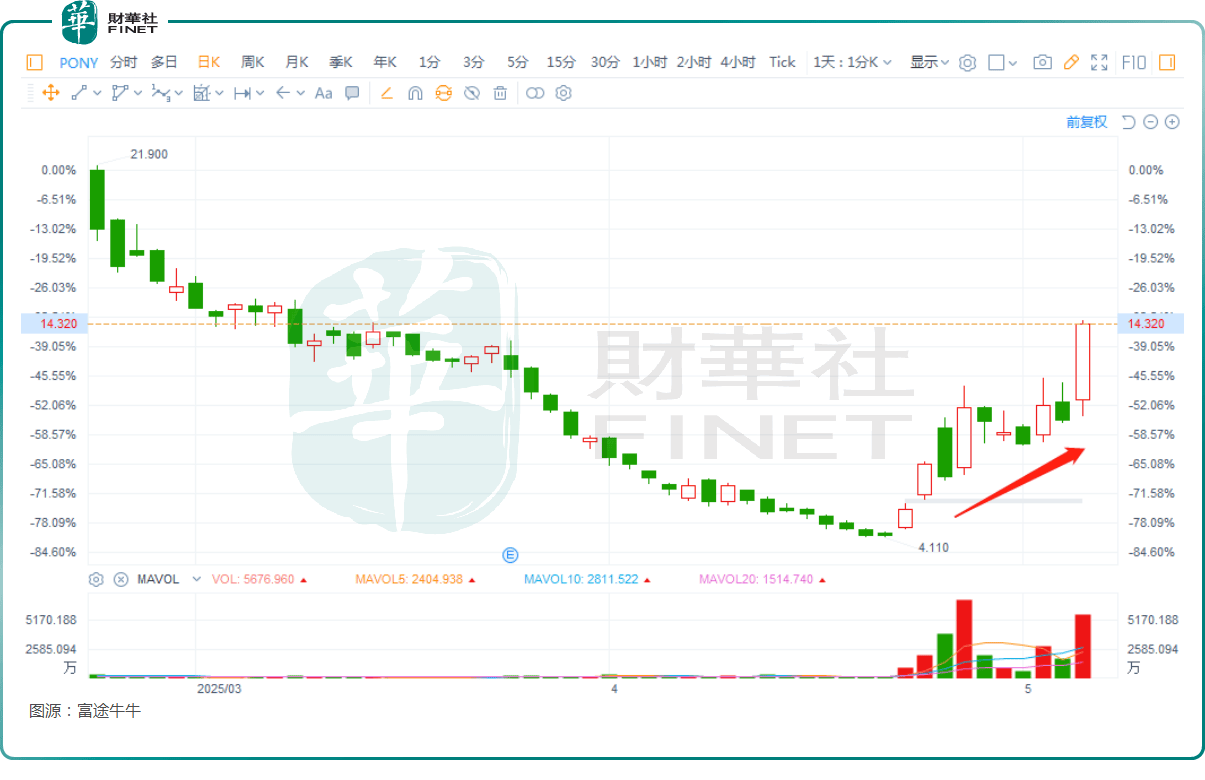Viewport: 1205px width, 780px height.
Task: Switch to the 多日 multi-day tab
Action: pos(164,62)
